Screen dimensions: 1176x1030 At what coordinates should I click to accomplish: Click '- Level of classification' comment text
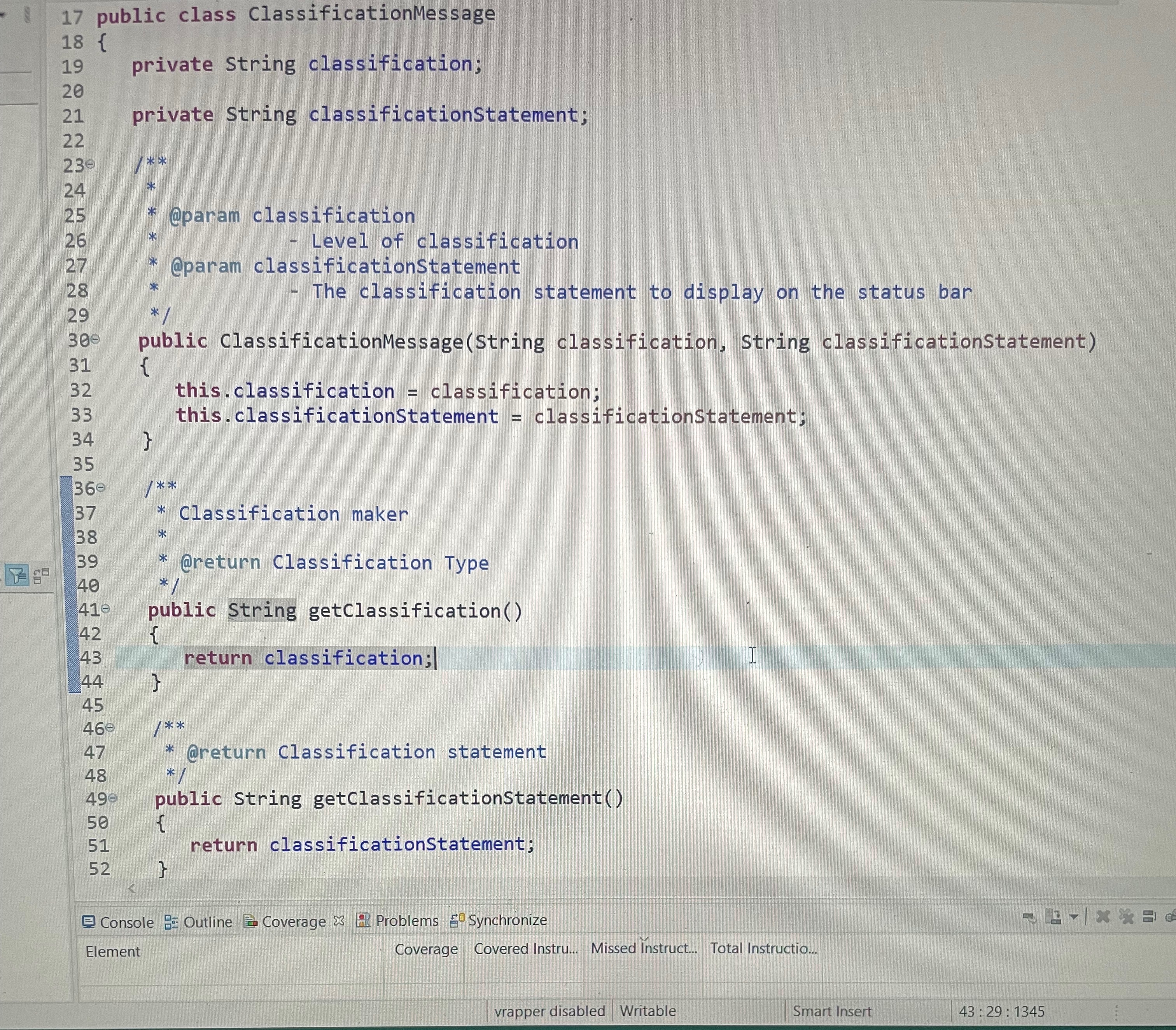click(434, 241)
